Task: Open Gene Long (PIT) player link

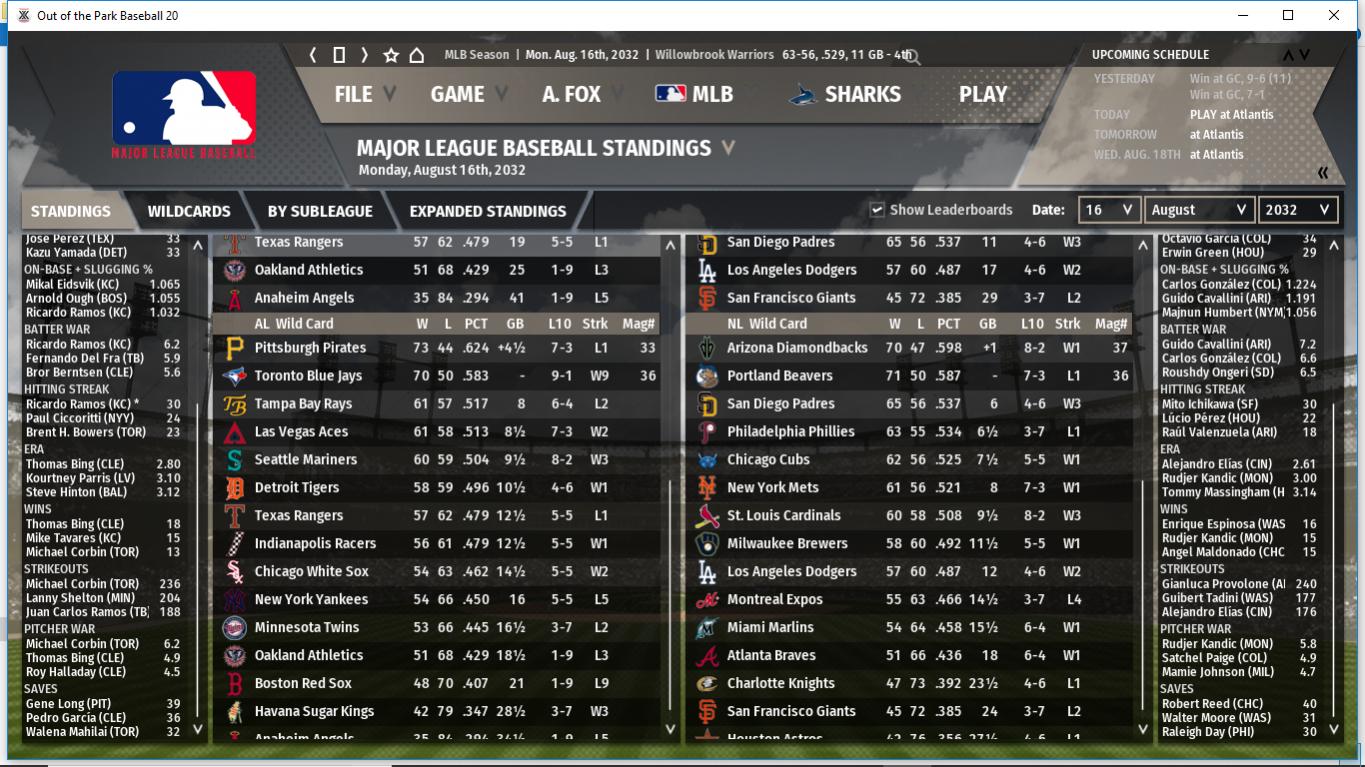Action: tap(69, 704)
